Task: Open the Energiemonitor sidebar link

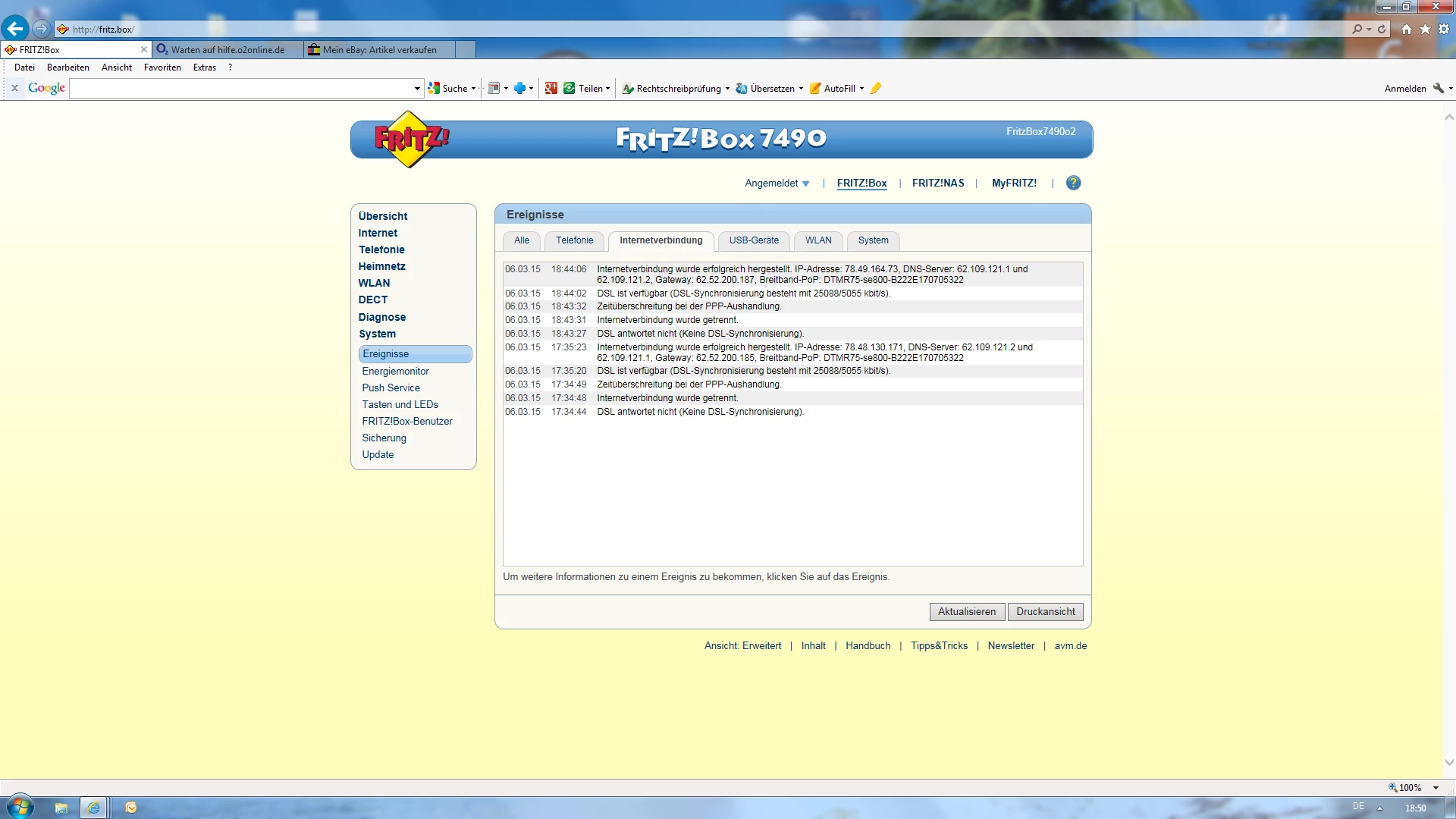Action: click(395, 371)
